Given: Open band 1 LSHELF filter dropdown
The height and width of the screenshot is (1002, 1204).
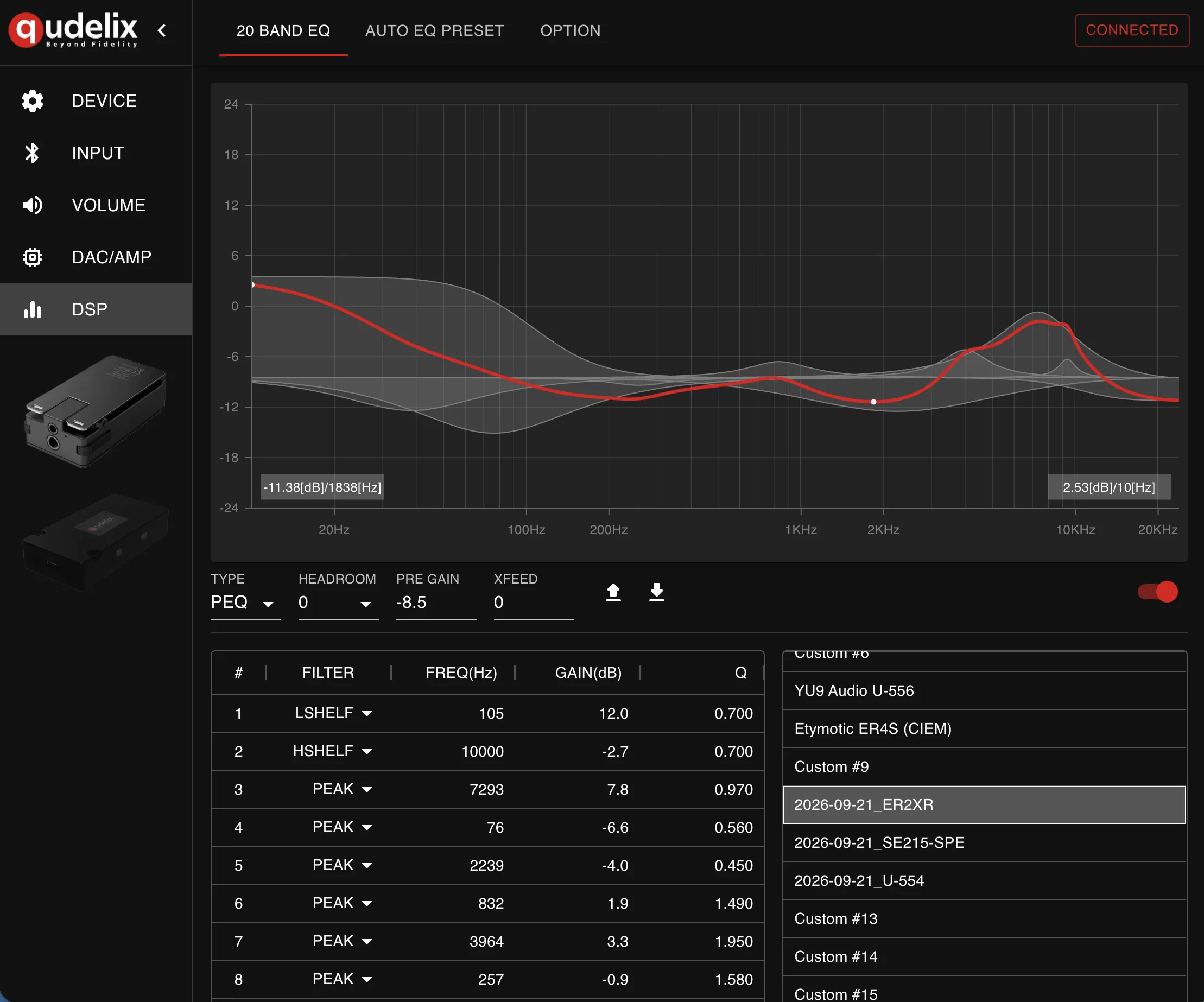Looking at the screenshot, I should tap(334, 714).
